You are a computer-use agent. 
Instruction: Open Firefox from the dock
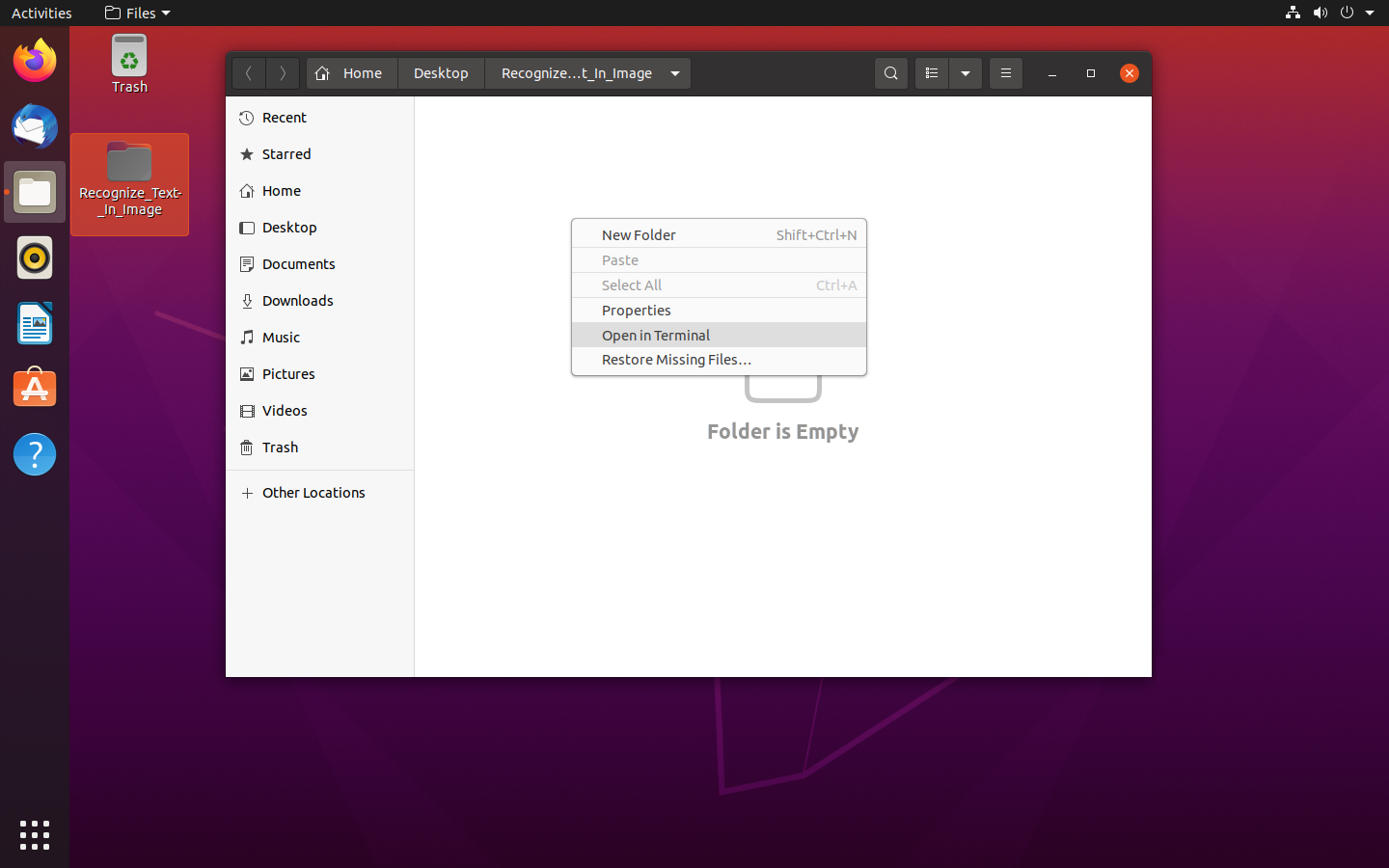coord(35,62)
